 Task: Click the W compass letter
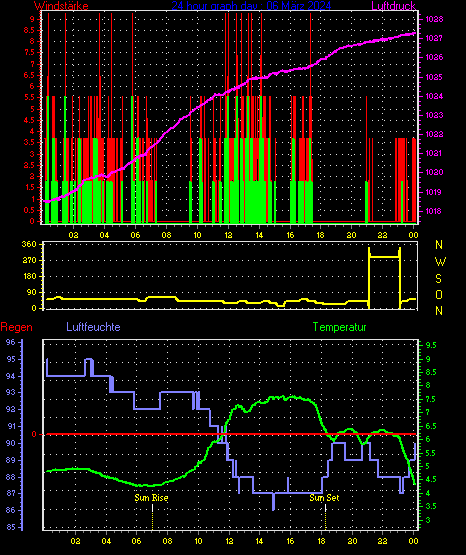(x=440, y=262)
